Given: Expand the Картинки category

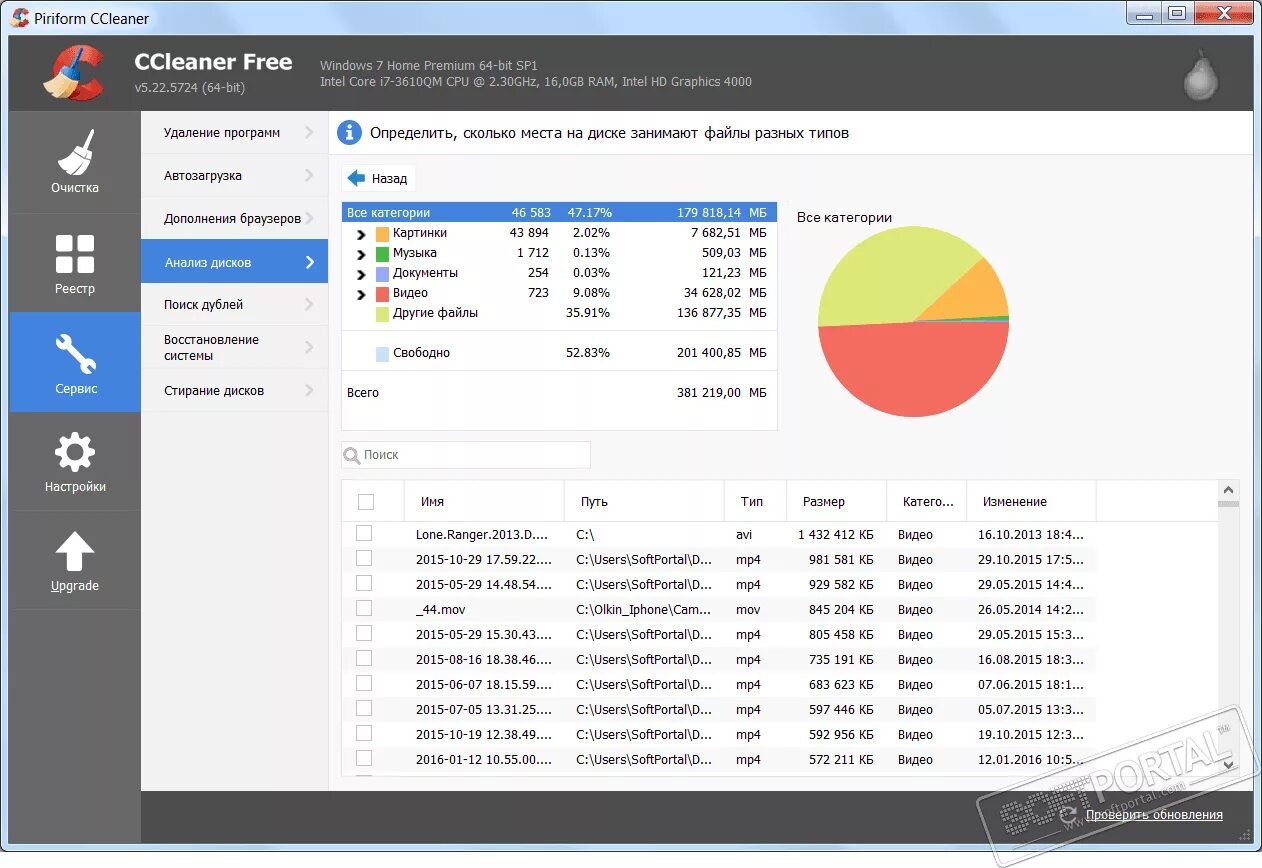Looking at the screenshot, I should [x=361, y=234].
